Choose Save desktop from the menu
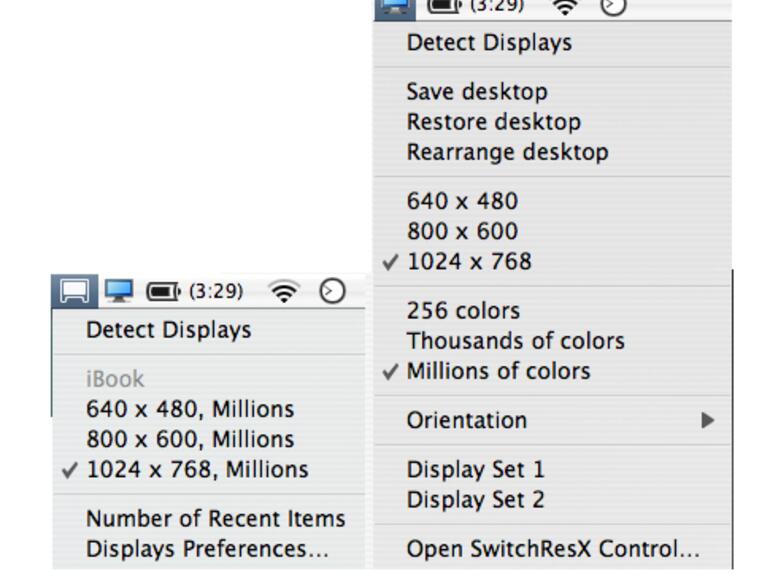Screen dimensions: 770x578 pos(477,91)
